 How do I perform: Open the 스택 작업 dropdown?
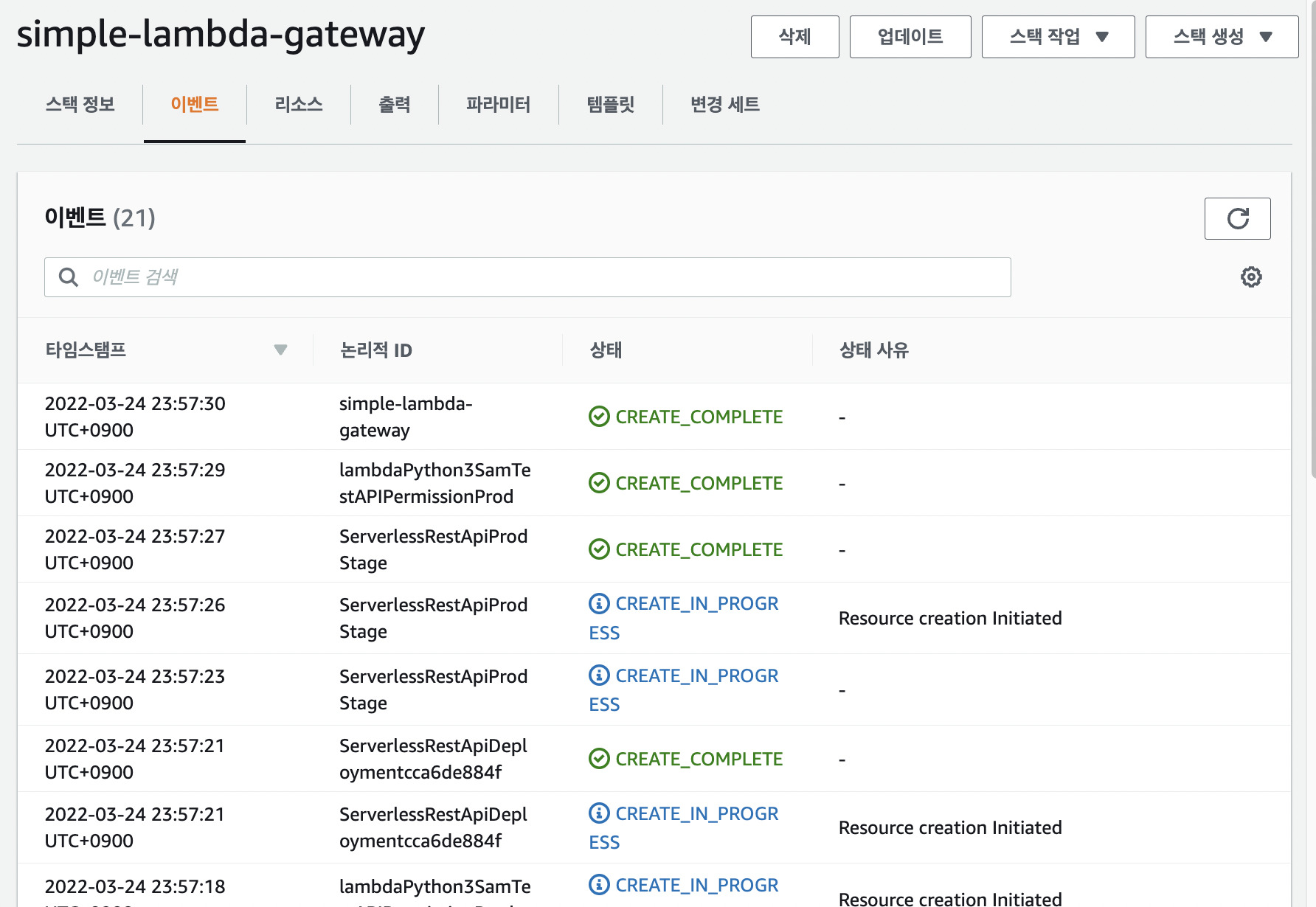click(x=1058, y=37)
